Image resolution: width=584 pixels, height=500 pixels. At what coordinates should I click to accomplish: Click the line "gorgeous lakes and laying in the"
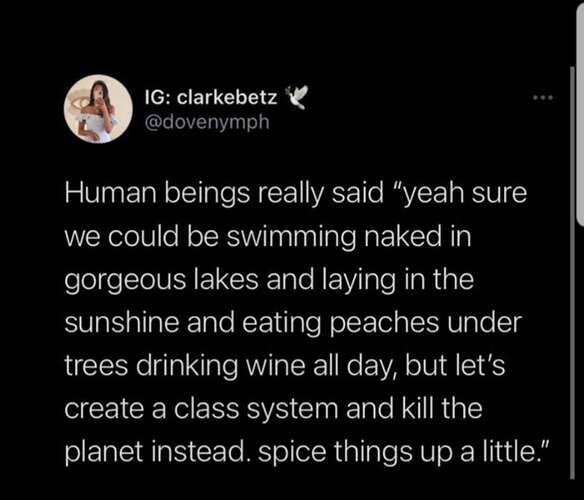[269, 280]
